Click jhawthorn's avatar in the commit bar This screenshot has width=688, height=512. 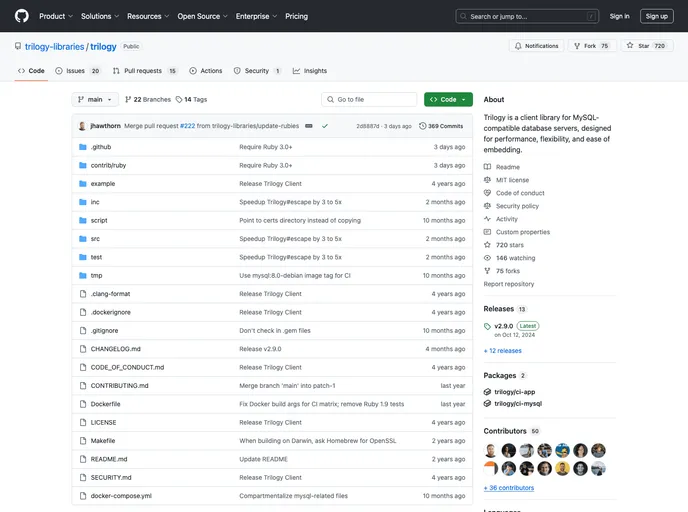82,126
